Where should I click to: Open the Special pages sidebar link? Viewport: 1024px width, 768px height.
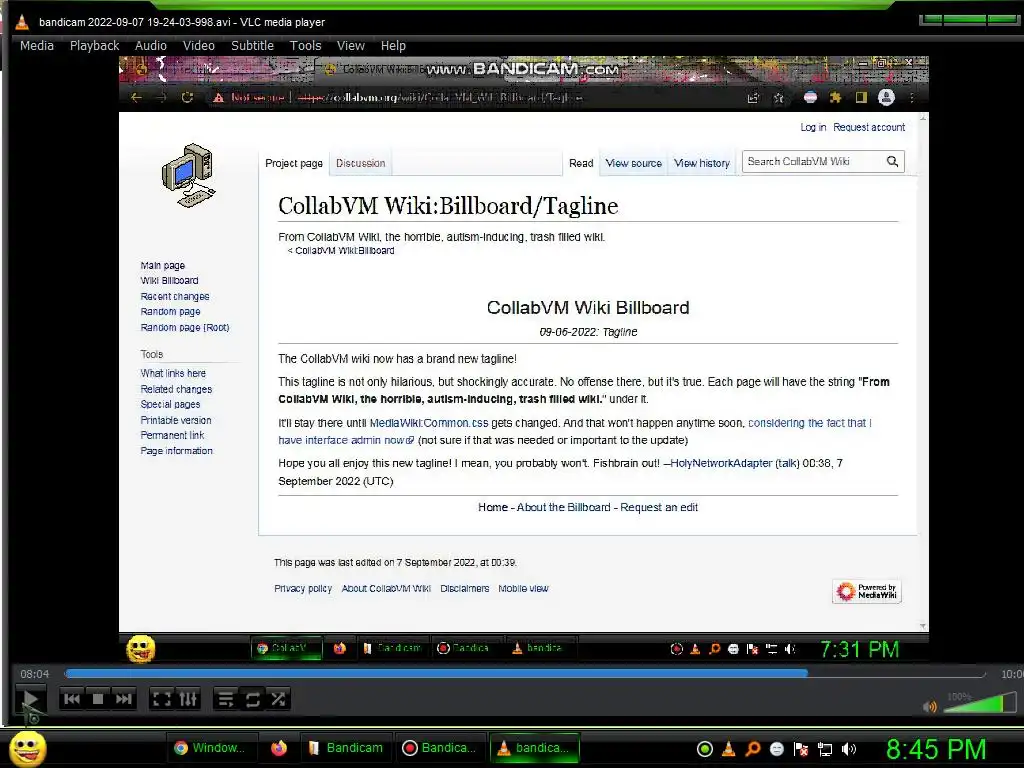[170, 404]
